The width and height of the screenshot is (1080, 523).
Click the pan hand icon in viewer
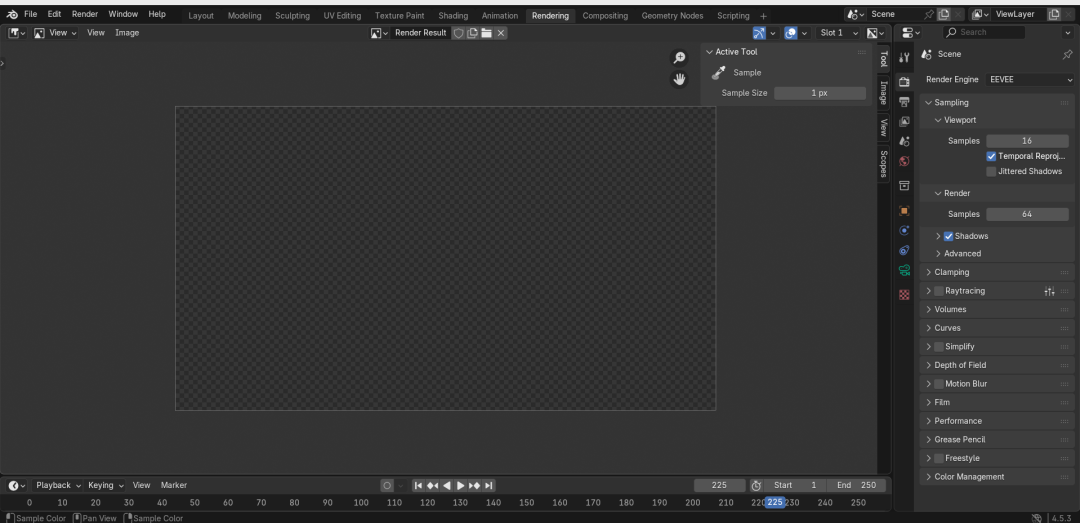coord(679,79)
